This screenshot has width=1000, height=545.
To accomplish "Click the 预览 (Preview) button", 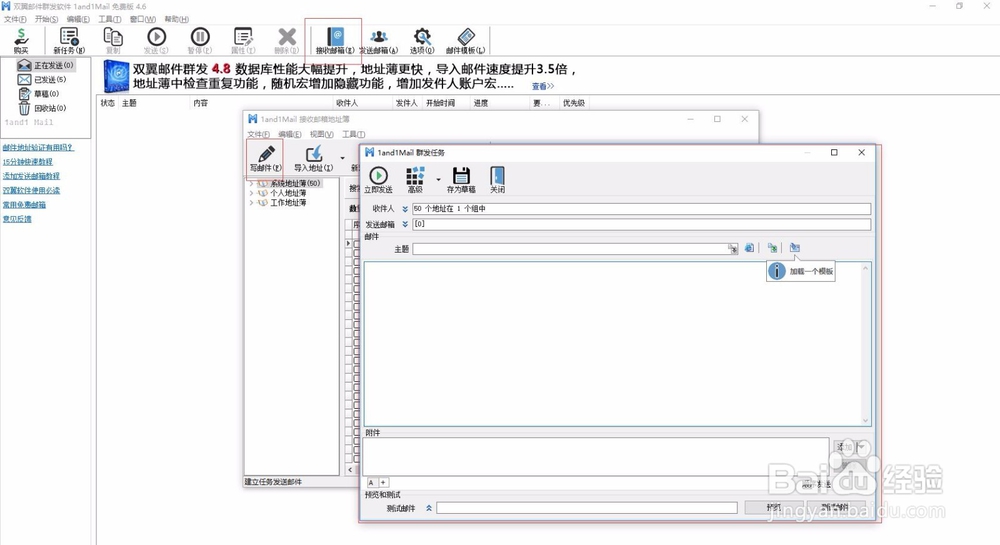I will tap(774, 507).
